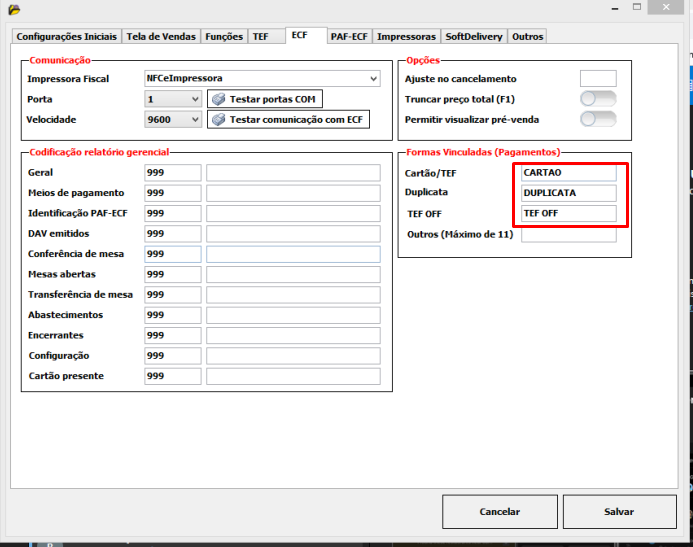Enable Permitir visualizar pré-venda switch
The image size is (693, 547).
coord(598,119)
